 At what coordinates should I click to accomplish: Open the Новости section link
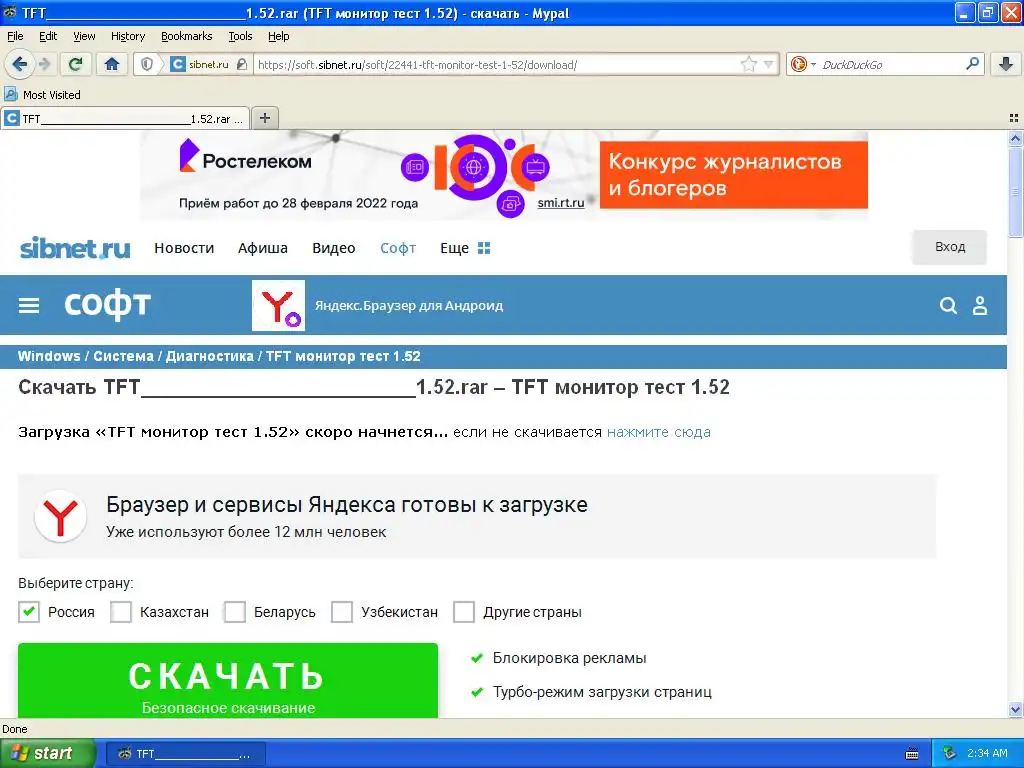tap(184, 248)
